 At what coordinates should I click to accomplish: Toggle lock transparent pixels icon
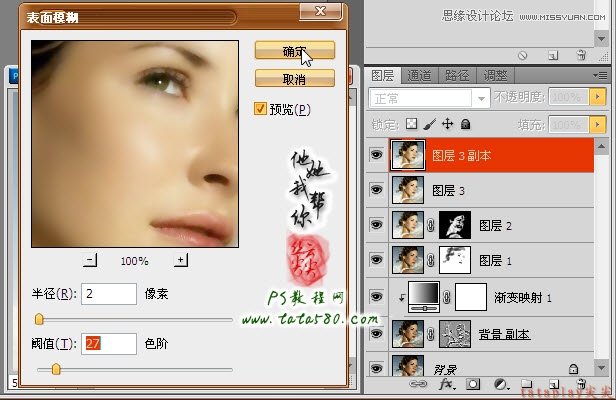[x=411, y=124]
